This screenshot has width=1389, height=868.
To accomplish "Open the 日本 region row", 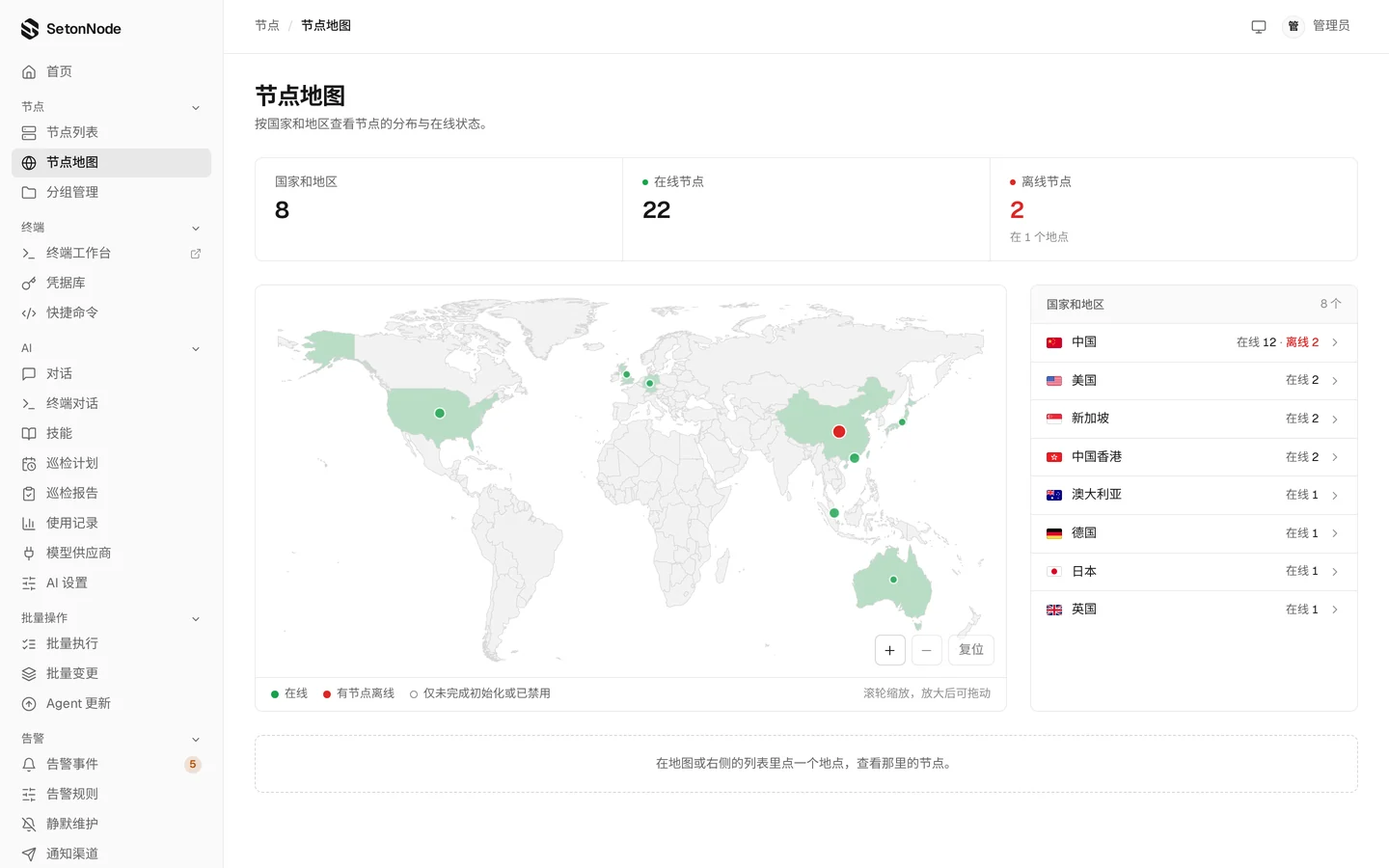I will (x=1194, y=572).
